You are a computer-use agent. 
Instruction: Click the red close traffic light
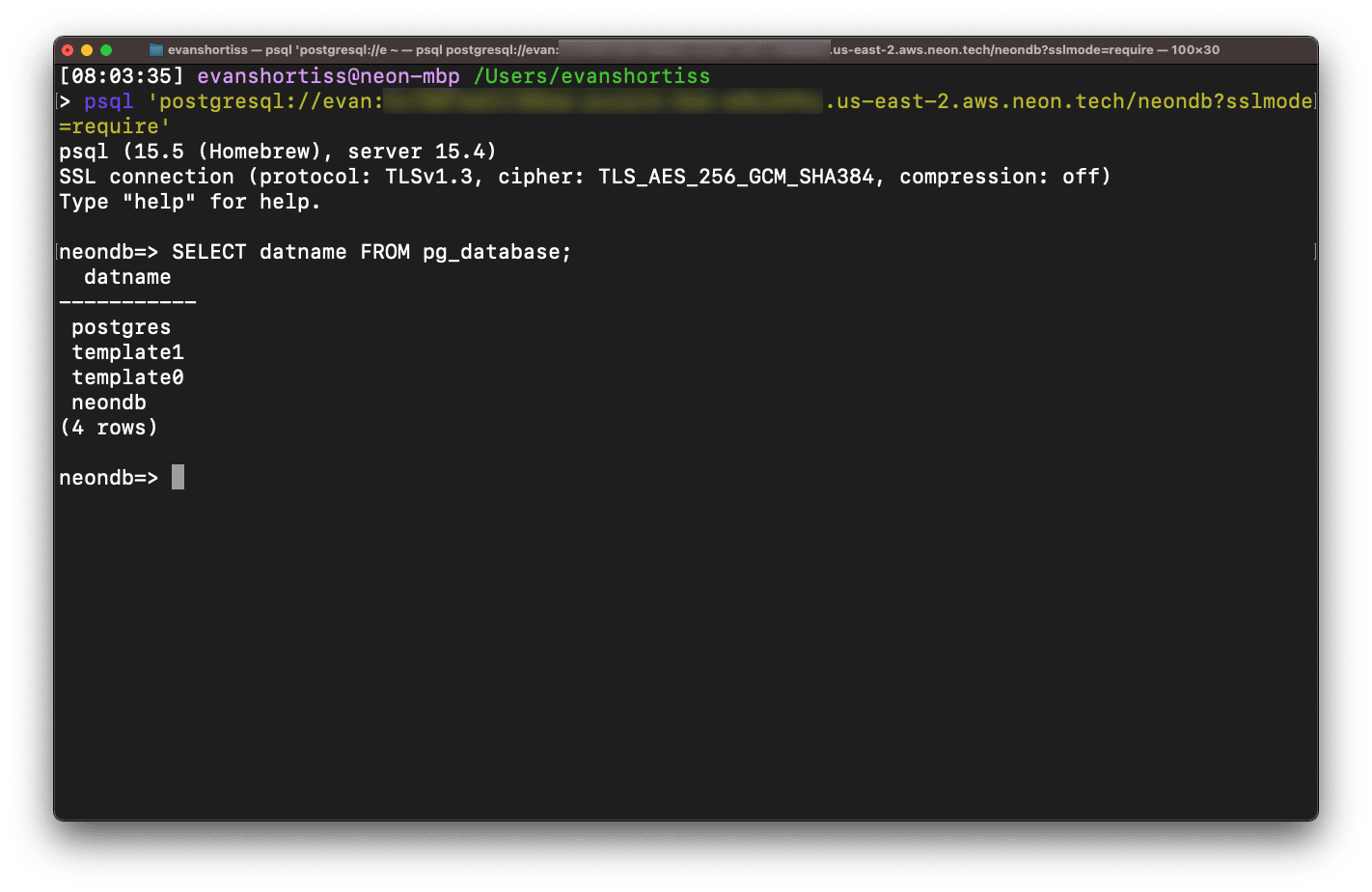click(x=68, y=49)
